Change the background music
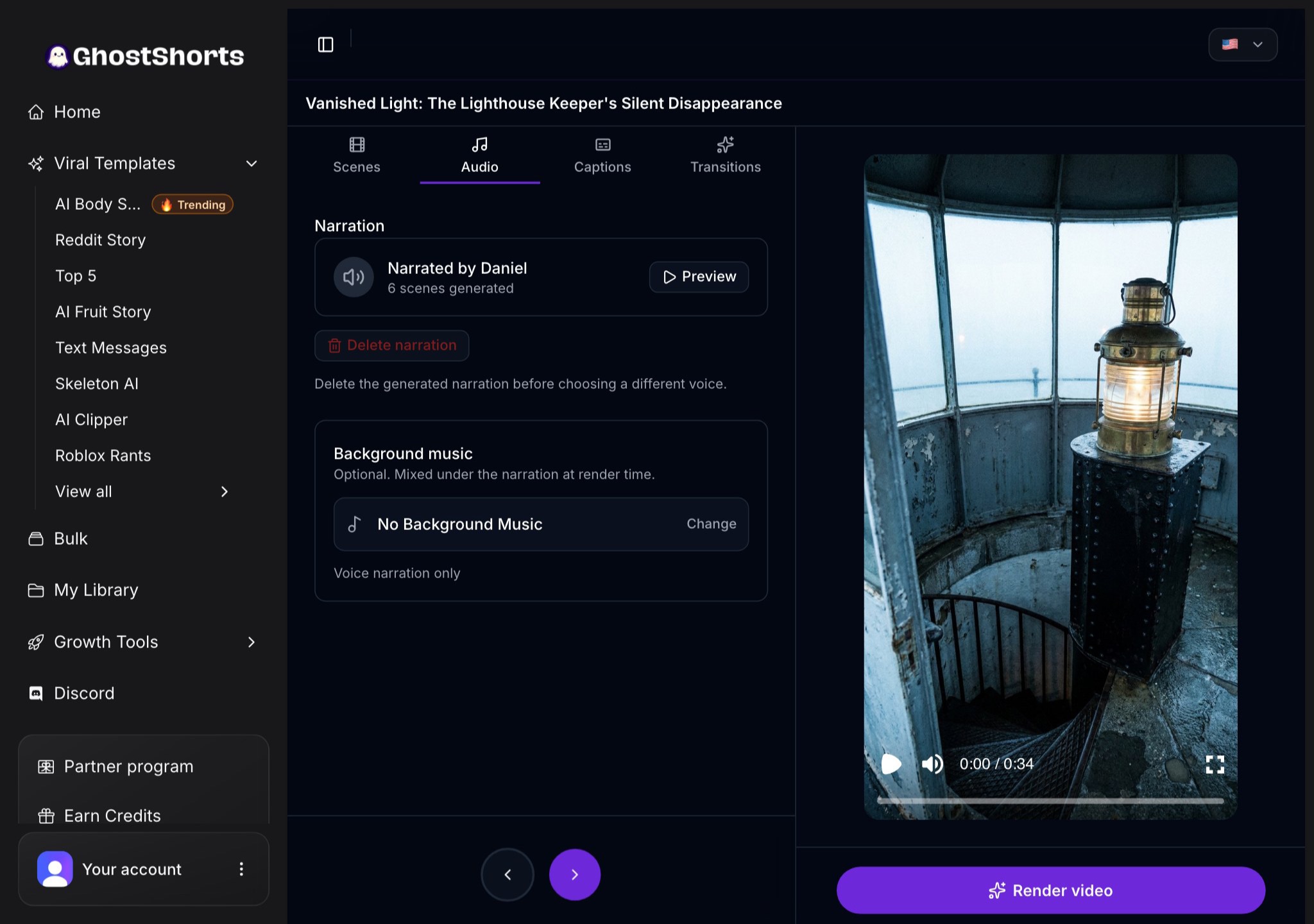This screenshot has width=1314, height=924. 711,524
